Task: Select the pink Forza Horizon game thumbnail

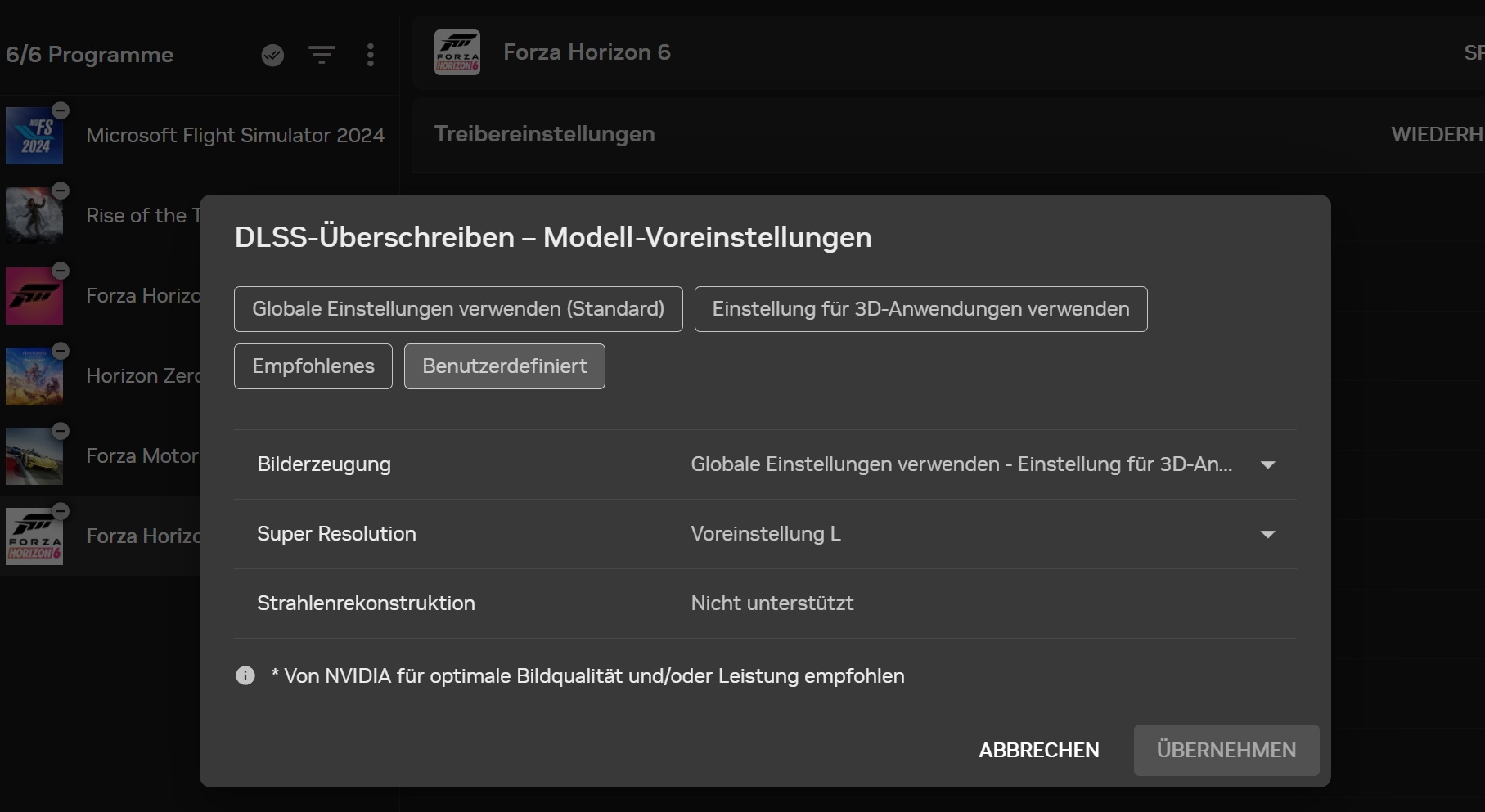Action: pyautogui.click(x=34, y=296)
